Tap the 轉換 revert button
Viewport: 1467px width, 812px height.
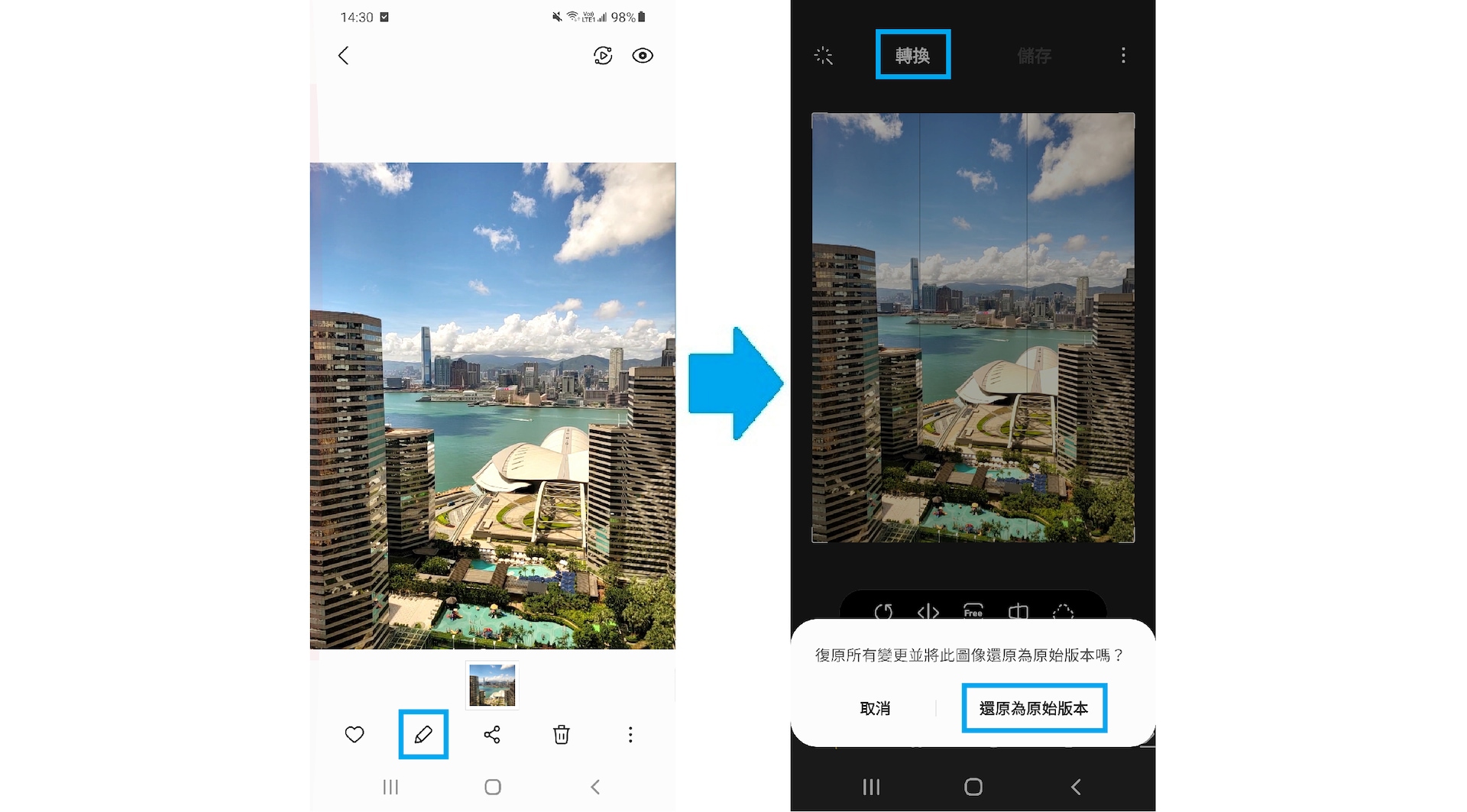click(x=913, y=55)
